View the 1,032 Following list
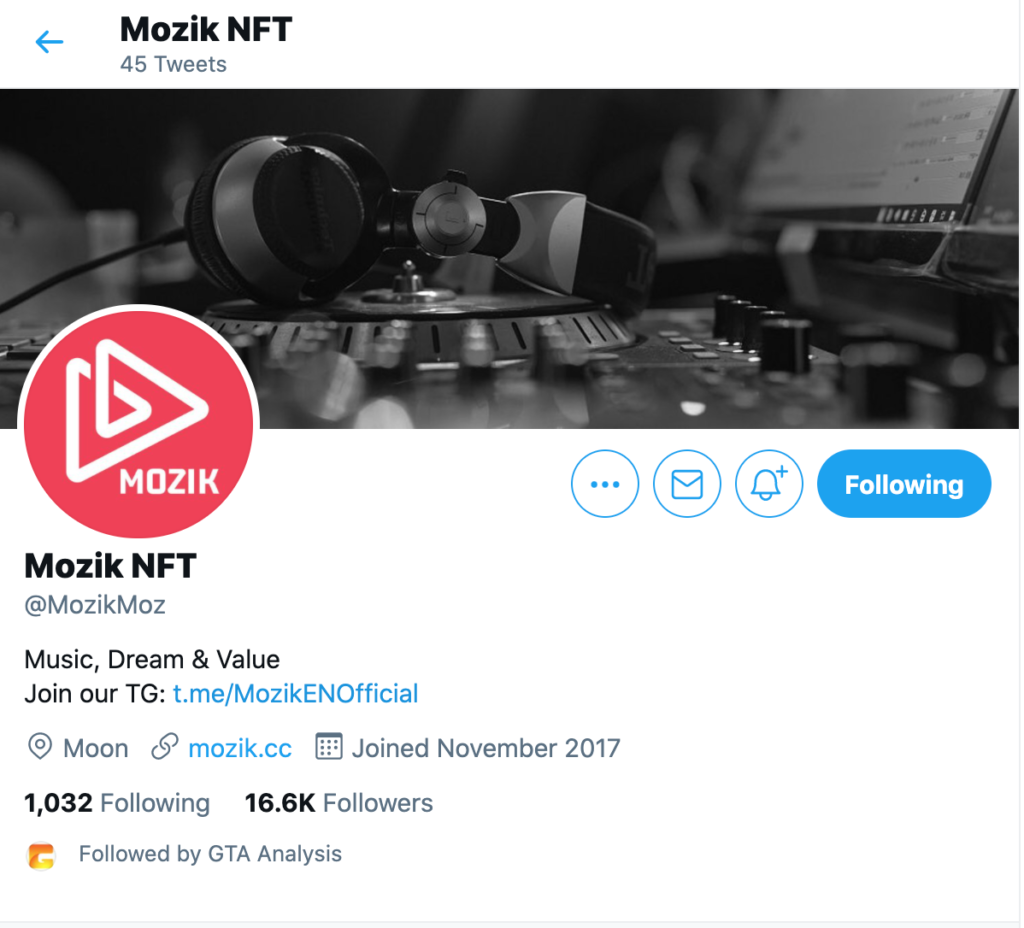The width and height of the screenshot is (1024, 928). [x=117, y=803]
